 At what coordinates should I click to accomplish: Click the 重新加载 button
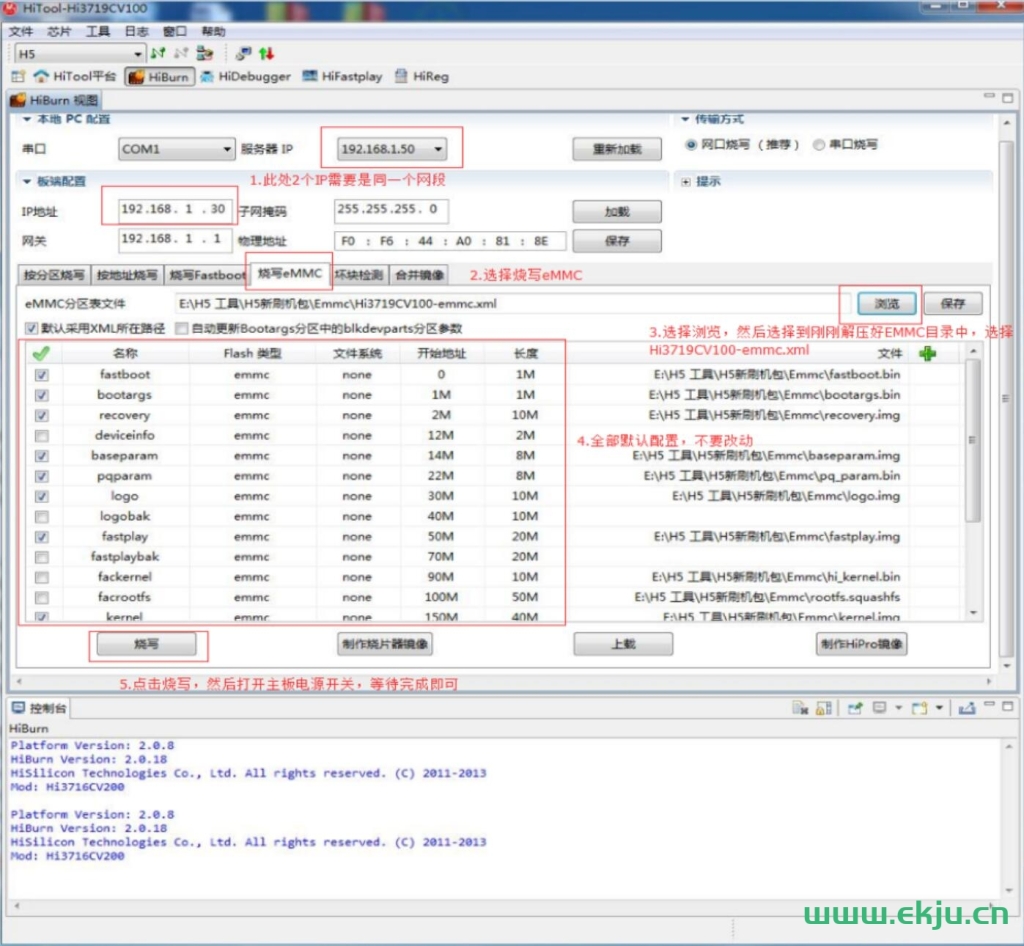(x=616, y=149)
